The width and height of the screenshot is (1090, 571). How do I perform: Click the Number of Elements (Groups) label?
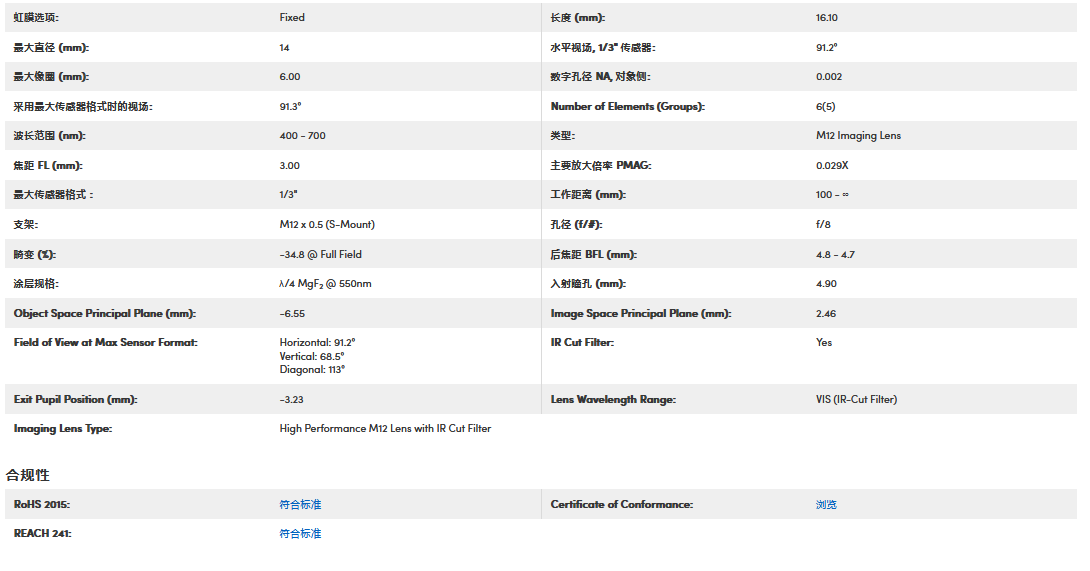tap(627, 107)
